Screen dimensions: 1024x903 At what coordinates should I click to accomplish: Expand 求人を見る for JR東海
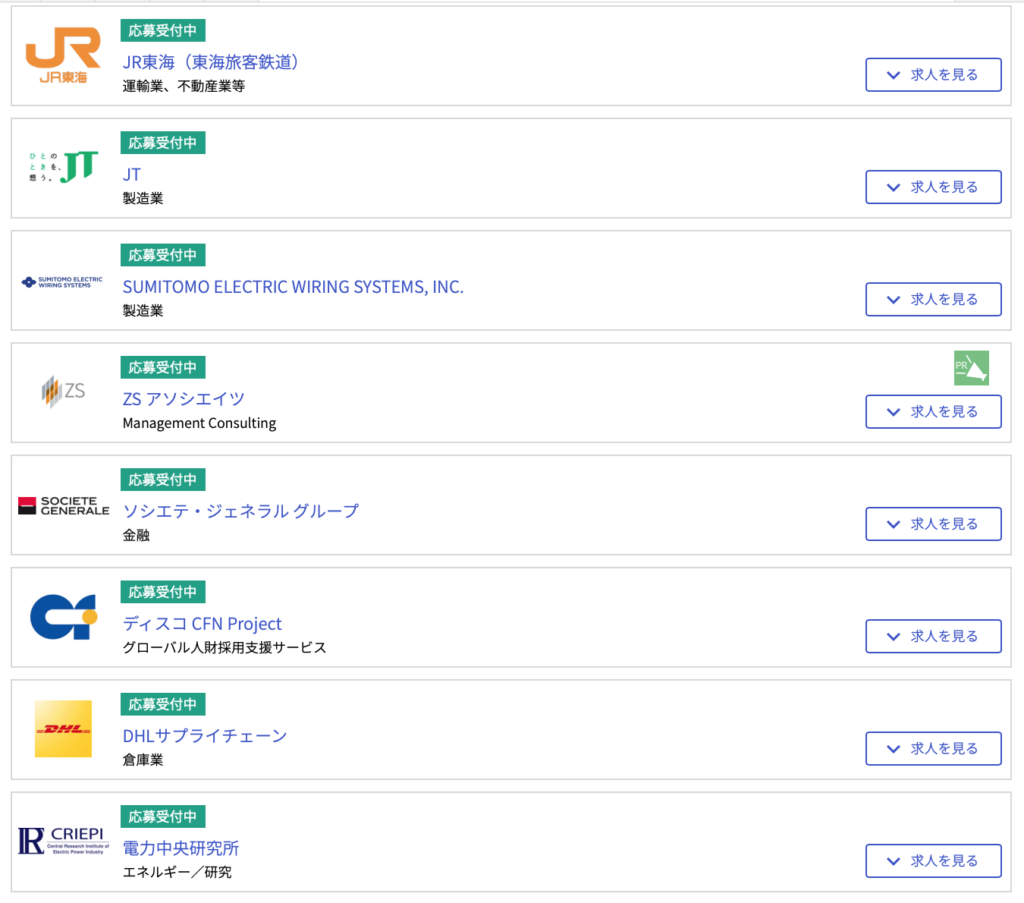(933, 74)
